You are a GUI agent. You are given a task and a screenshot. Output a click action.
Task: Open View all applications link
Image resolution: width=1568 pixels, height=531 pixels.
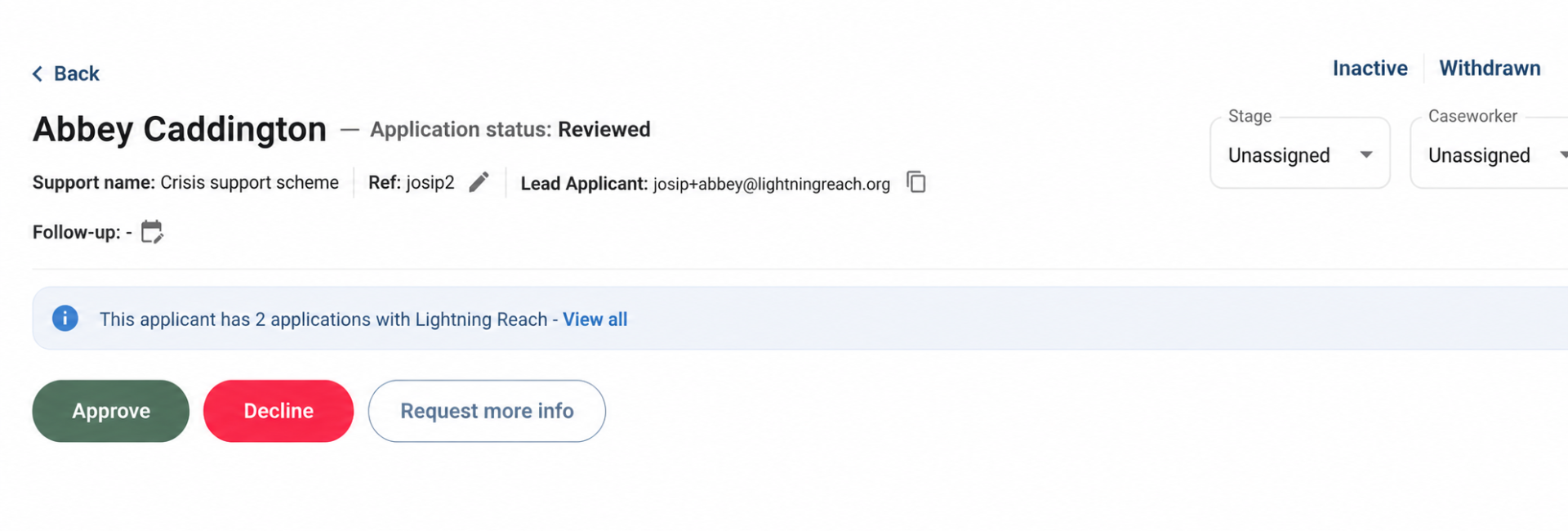pyautogui.click(x=595, y=319)
